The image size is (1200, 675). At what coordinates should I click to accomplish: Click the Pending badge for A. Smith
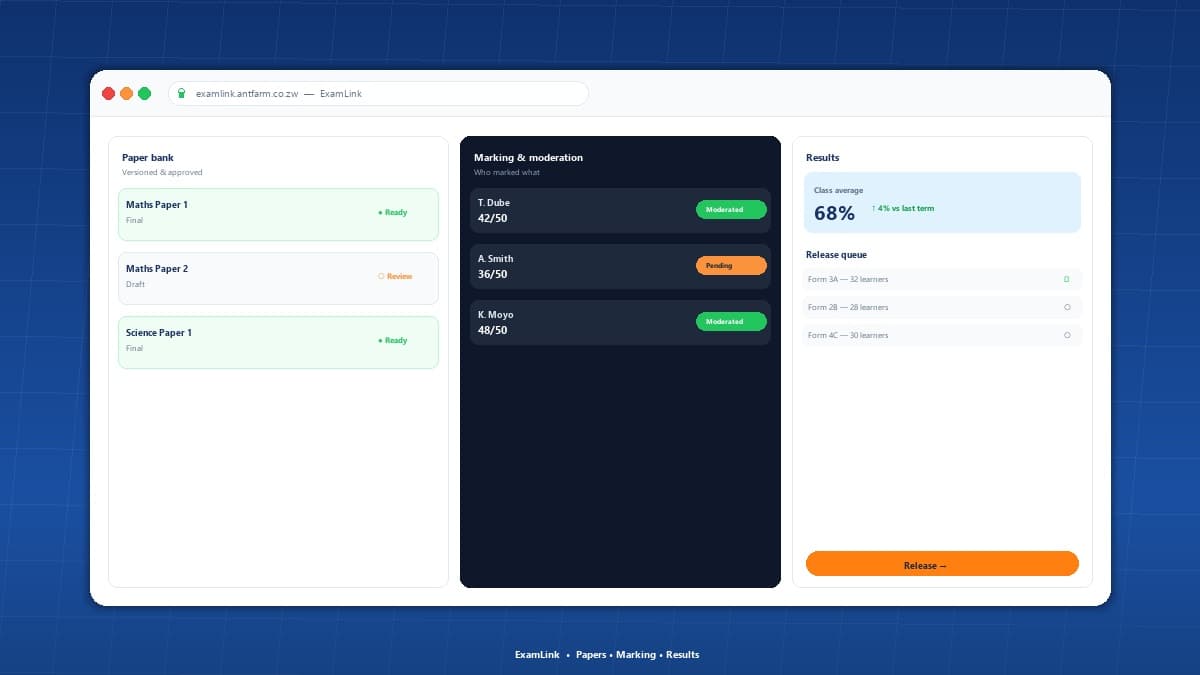coord(731,266)
